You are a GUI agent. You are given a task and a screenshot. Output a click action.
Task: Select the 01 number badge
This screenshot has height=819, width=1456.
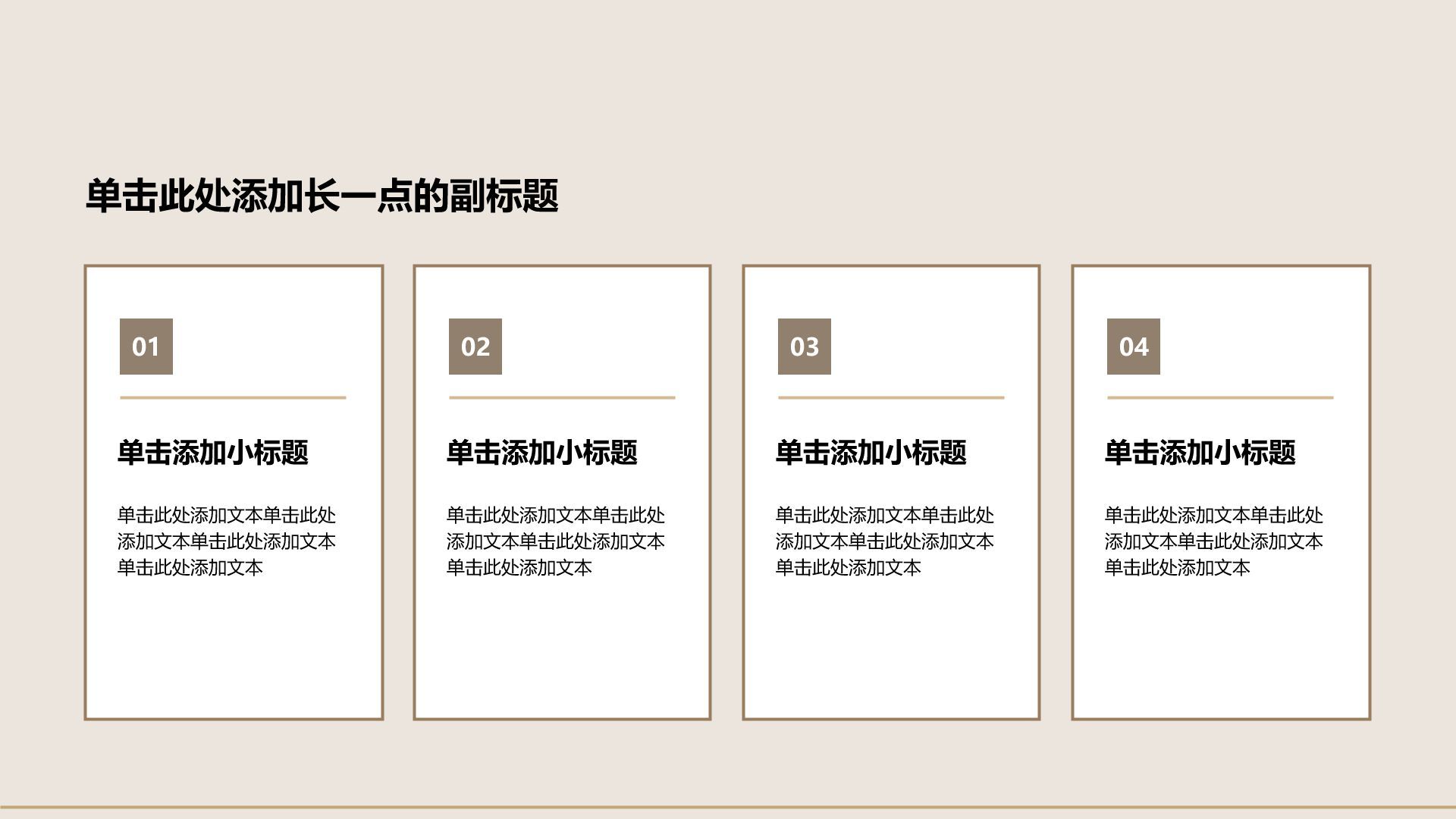point(146,347)
